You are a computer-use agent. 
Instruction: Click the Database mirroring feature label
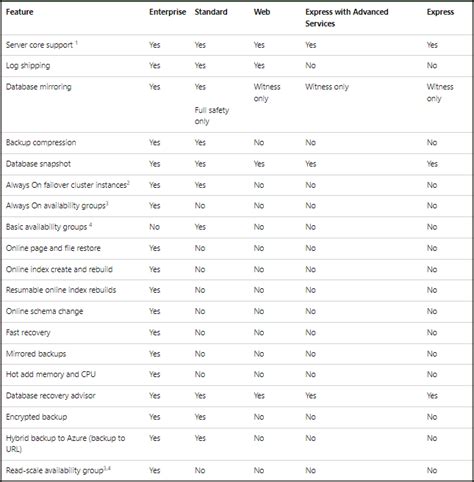pyautogui.click(x=39, y=87)
